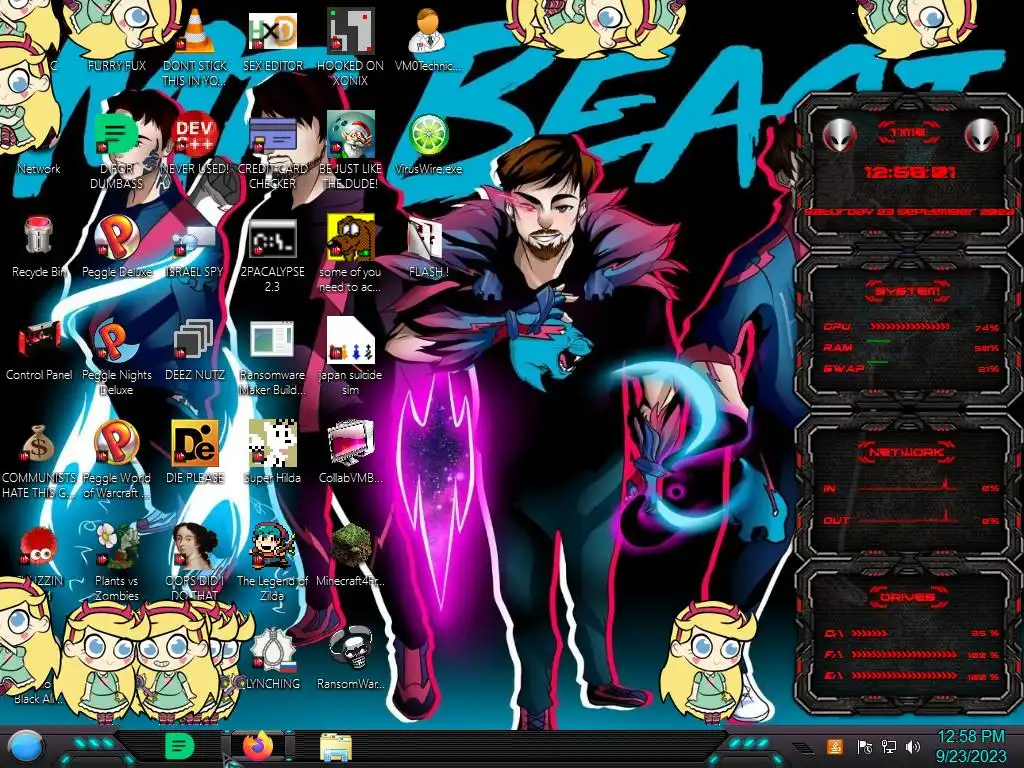Click the Start orb on the taskbar
1024x768 pixels.
[26, 747]
